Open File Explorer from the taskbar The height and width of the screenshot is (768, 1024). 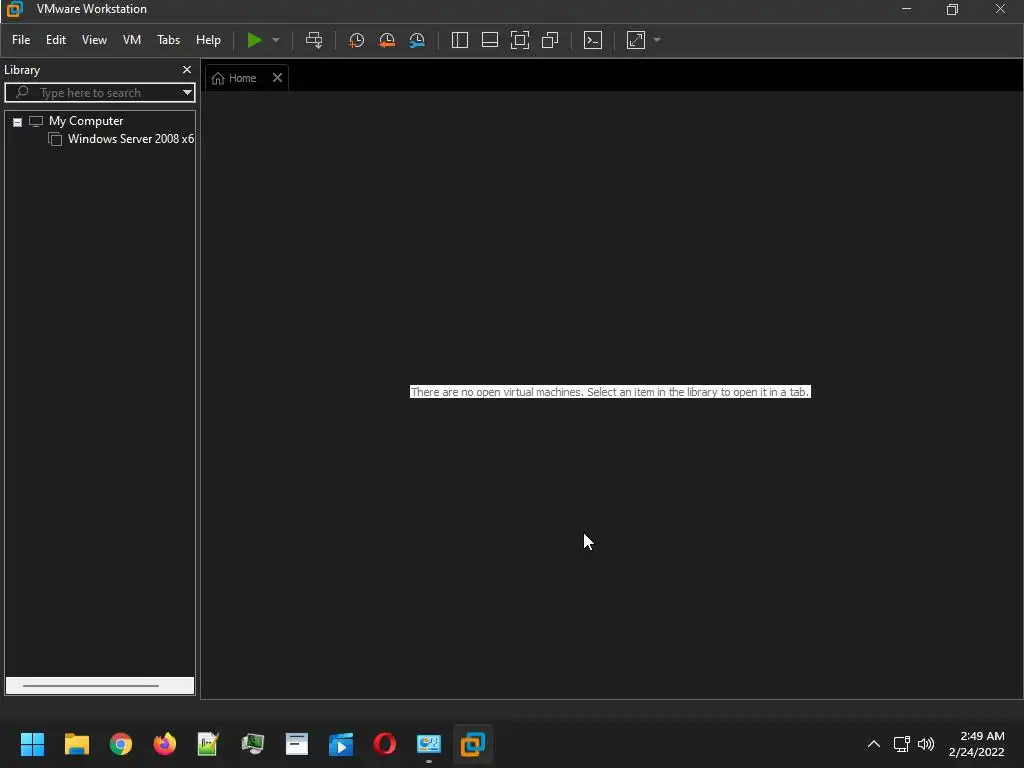click(76, 744)
